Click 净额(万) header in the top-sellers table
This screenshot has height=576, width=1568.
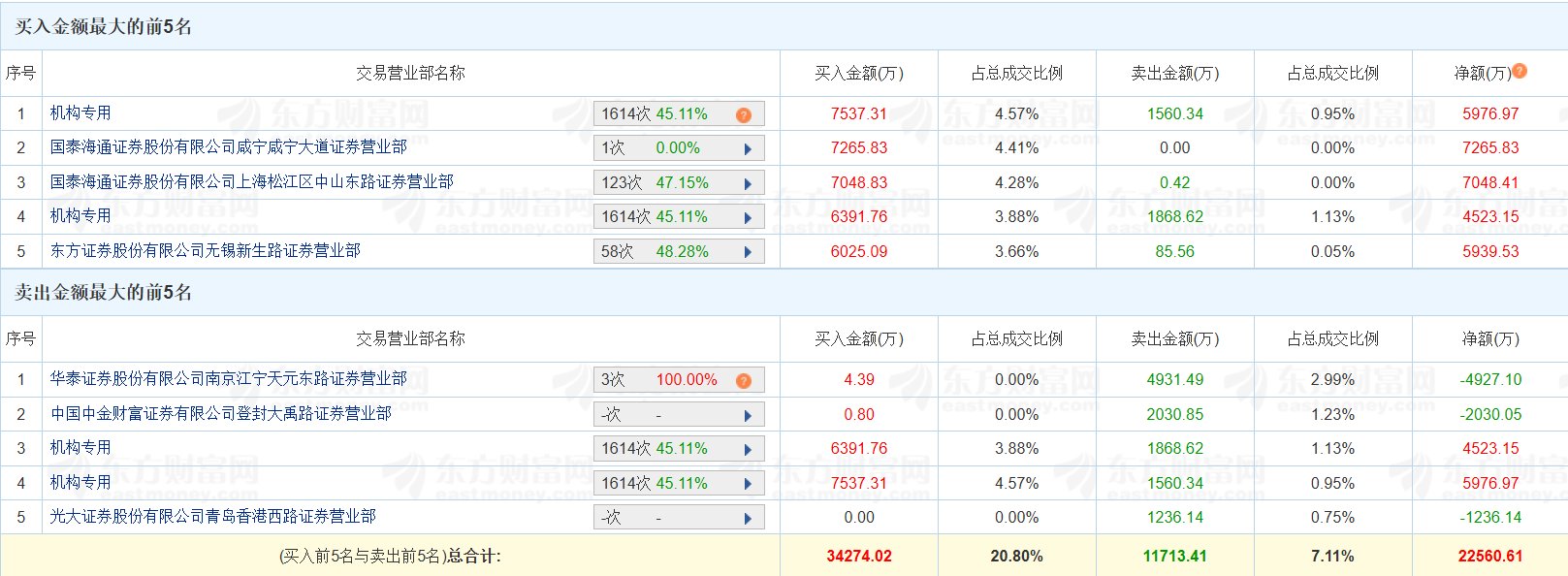(1490, 339)
